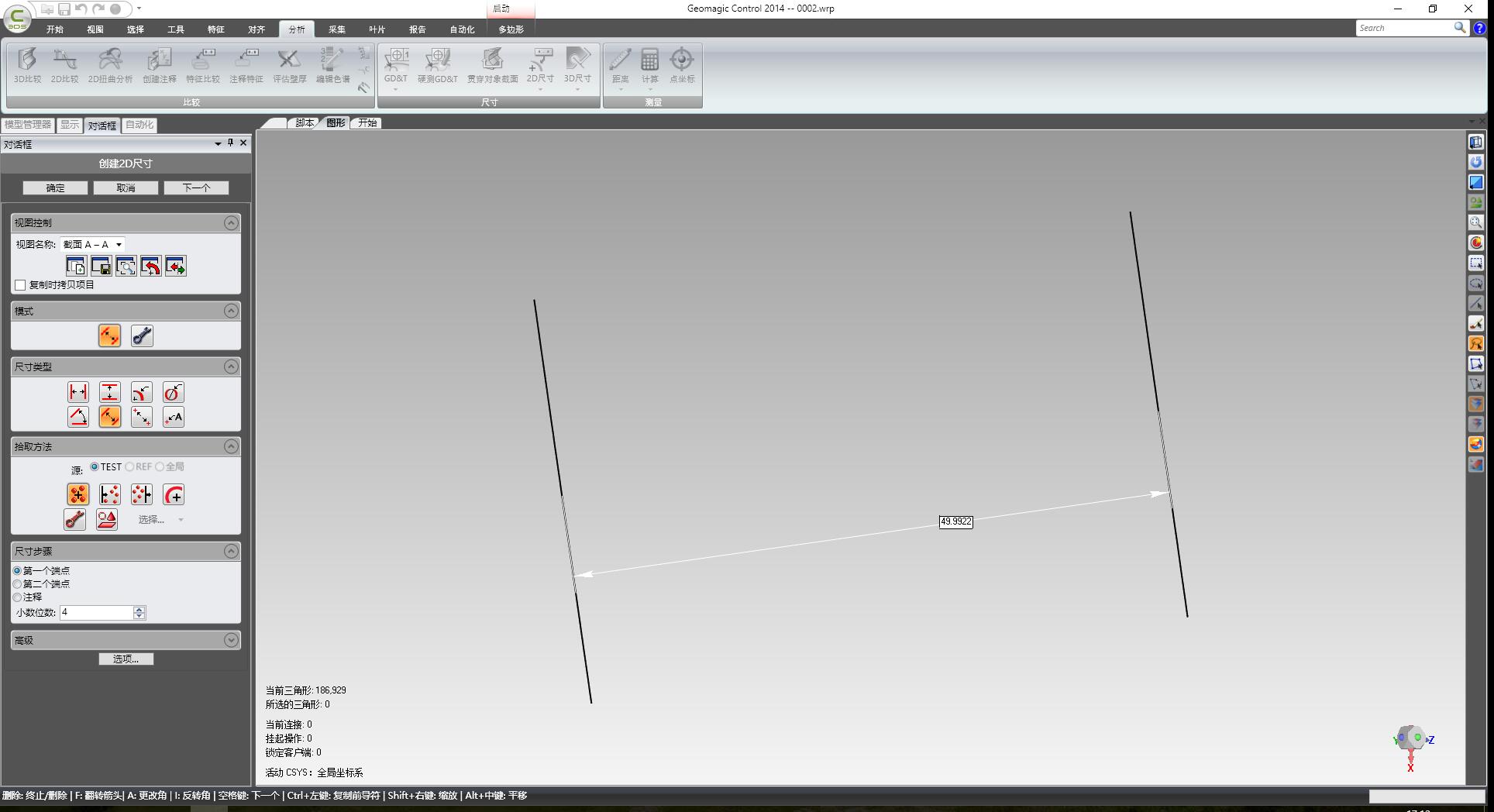
Task: Switch to the 模型管理器 panel tab
Action: point(28,125)
